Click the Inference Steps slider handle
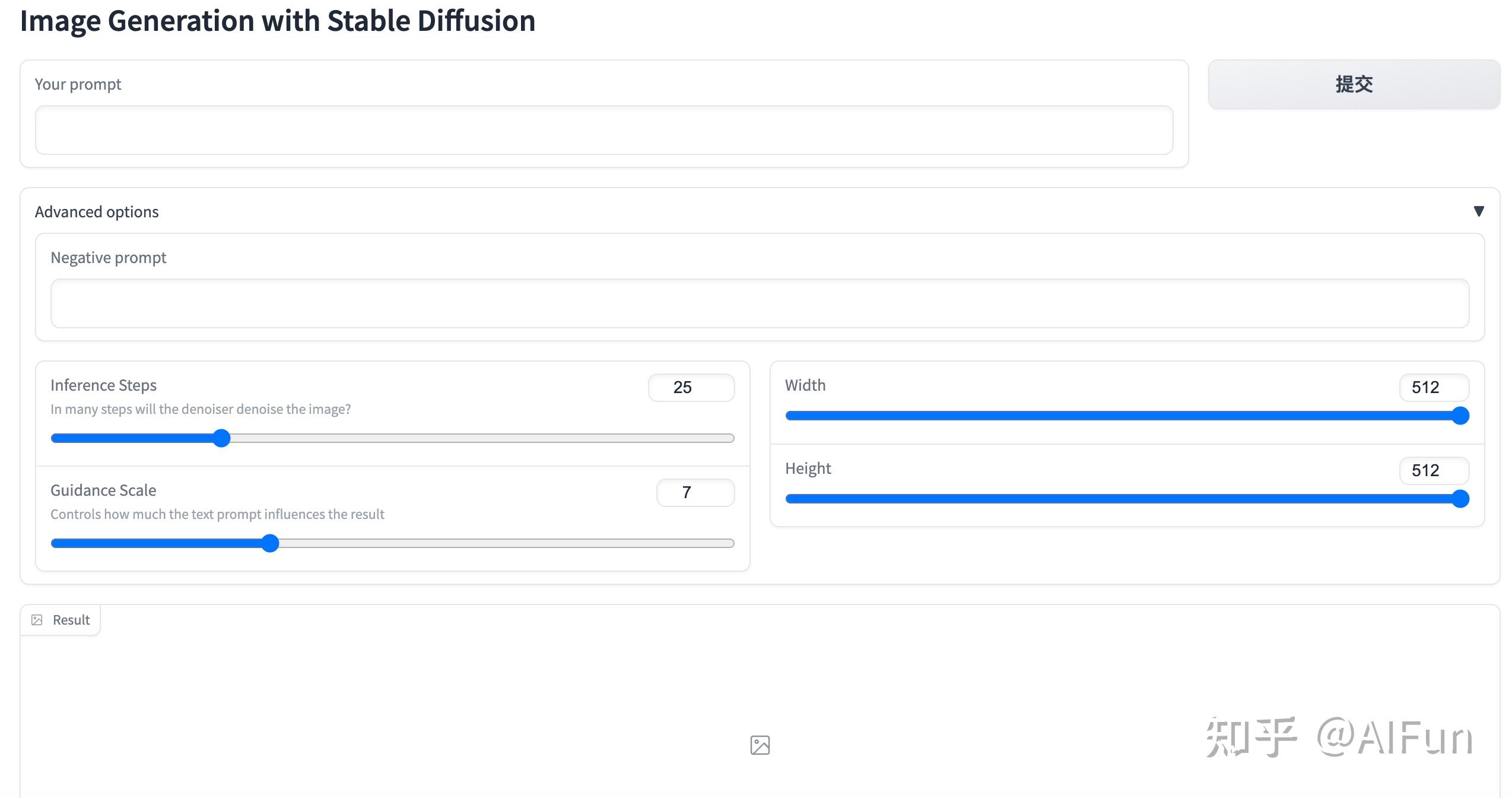Image resolution: width=1512 pixels, height=798 pixels. [x=221, y=439]
